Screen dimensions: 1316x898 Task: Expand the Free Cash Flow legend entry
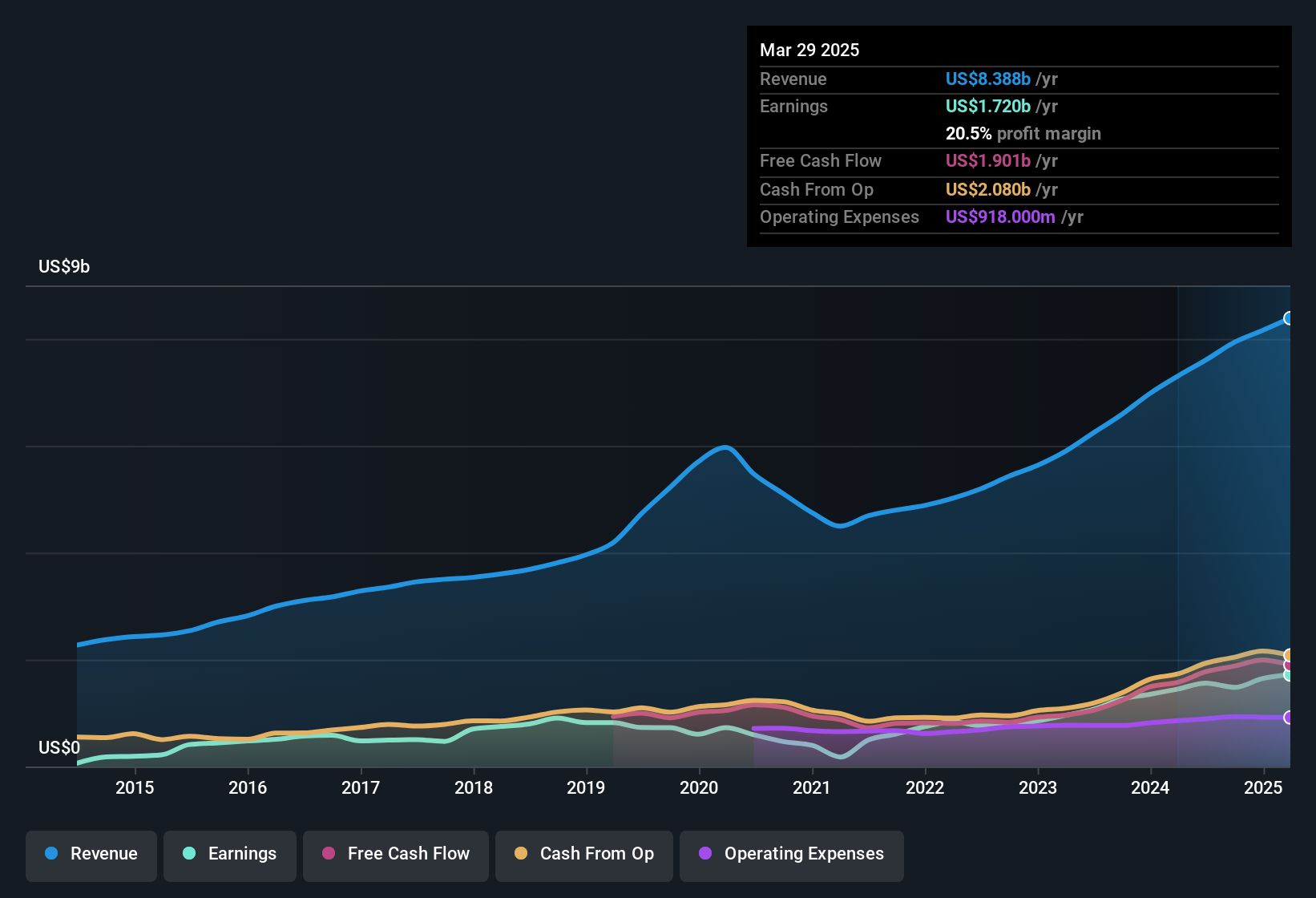(x=395, y=854)
